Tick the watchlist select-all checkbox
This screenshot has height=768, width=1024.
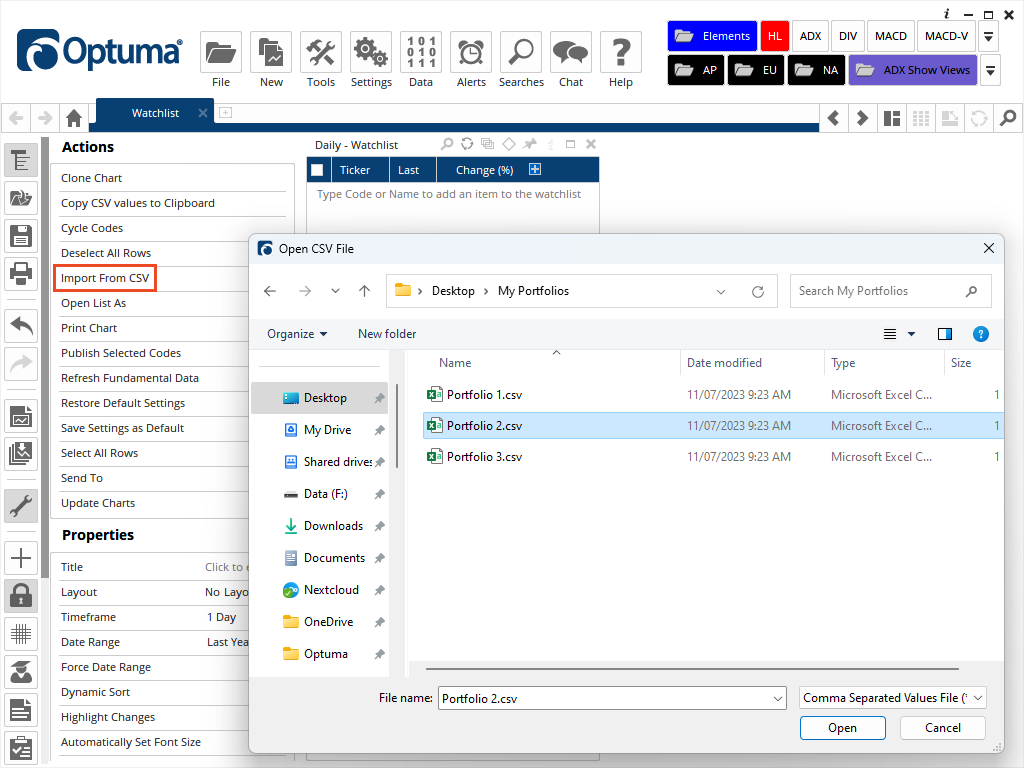(x=317, y=170)
